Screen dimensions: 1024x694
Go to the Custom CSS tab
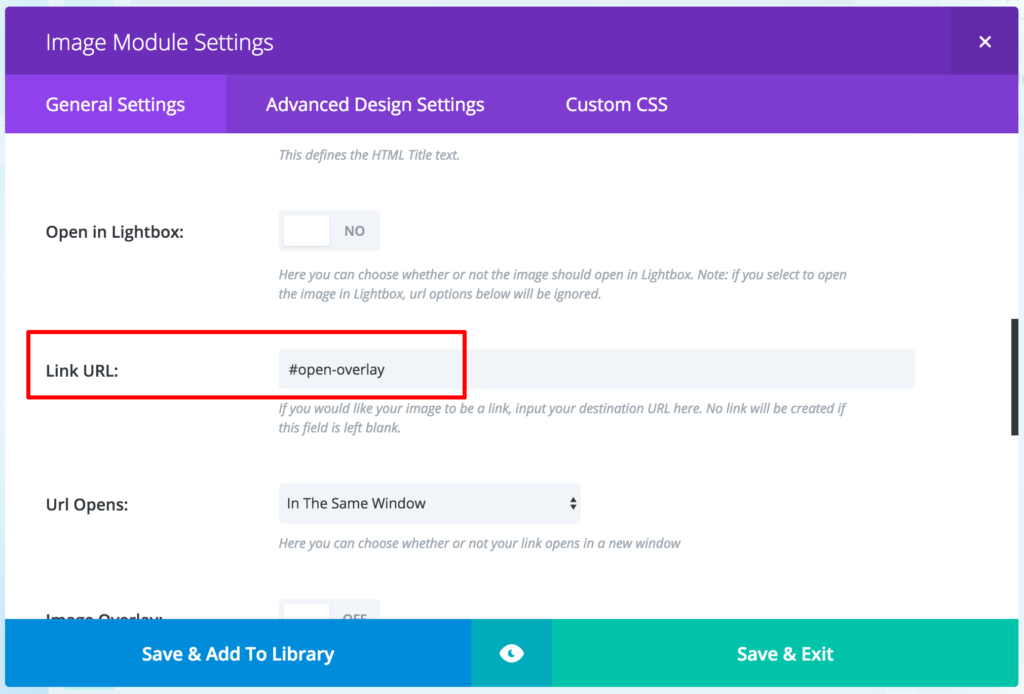click(x=616, y=104)
